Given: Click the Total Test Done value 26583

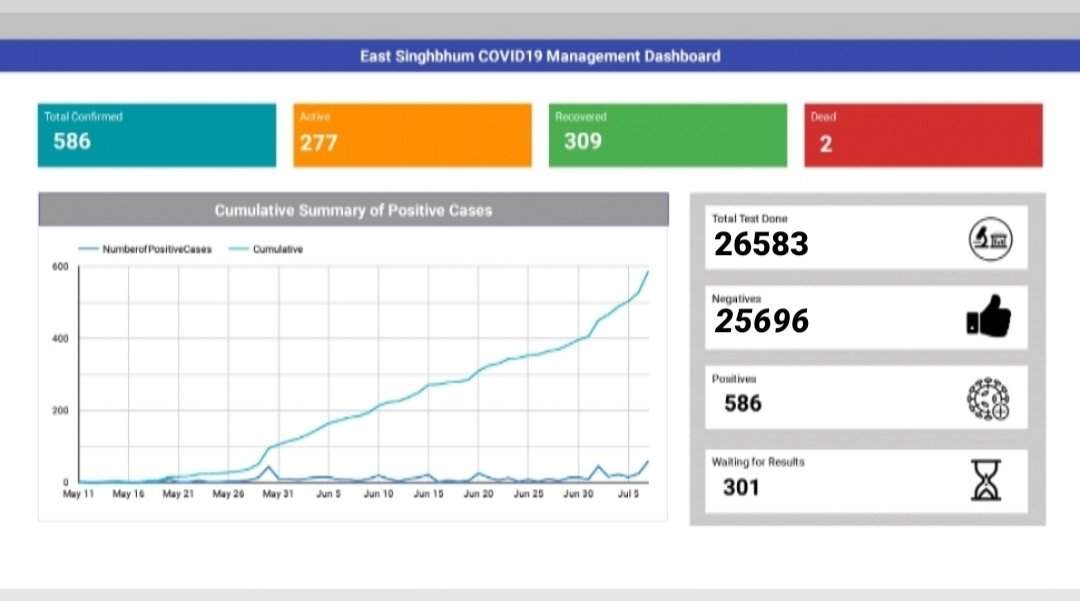Looking at the screenshot, I should point(761,244).
